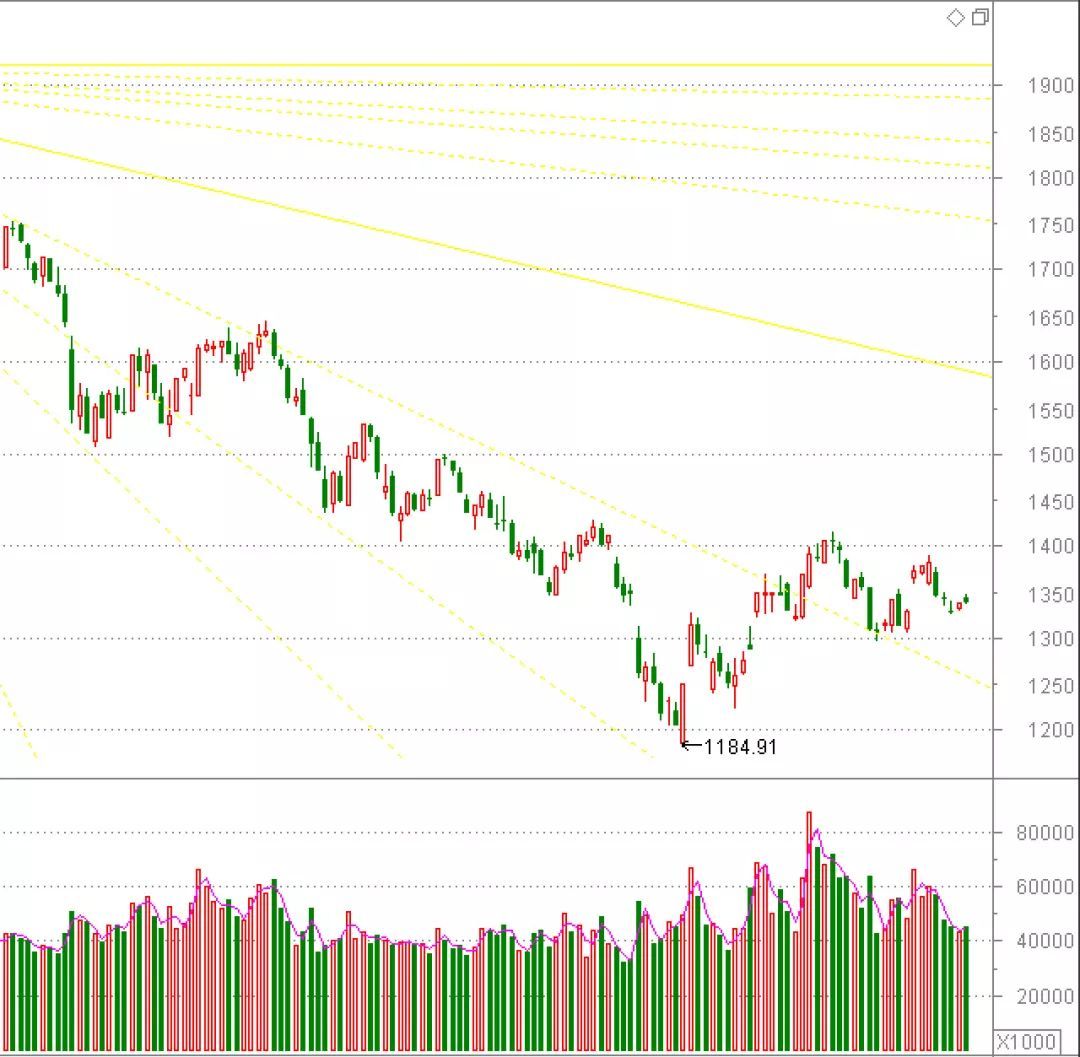
Task: Click the 1700 price axis label
Action: pyautogui.click(x=1051, y=270)
